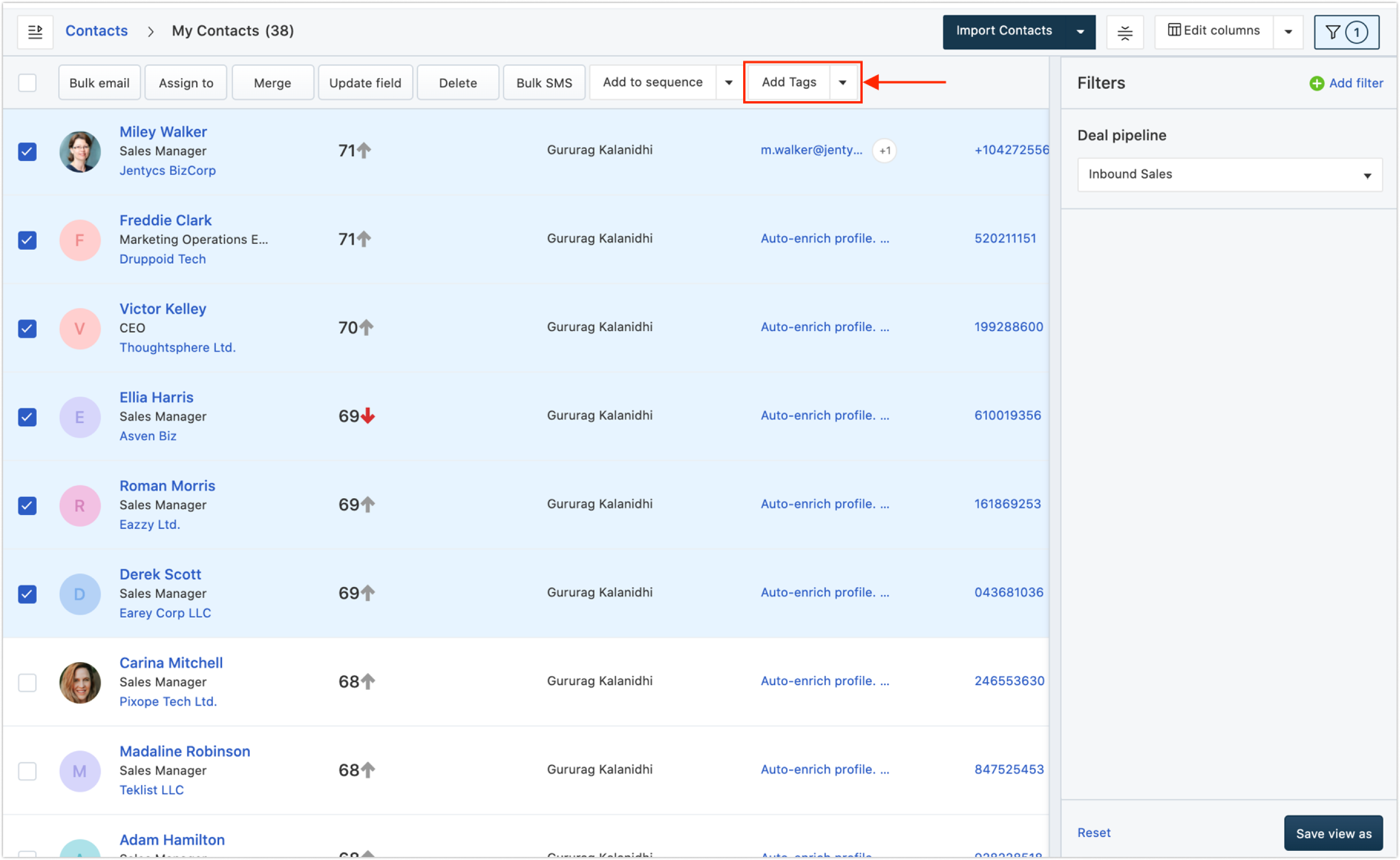The image size is (1400, 860).
Task: Go to Contacts in the breadcrumb
Action: point(97,31)
